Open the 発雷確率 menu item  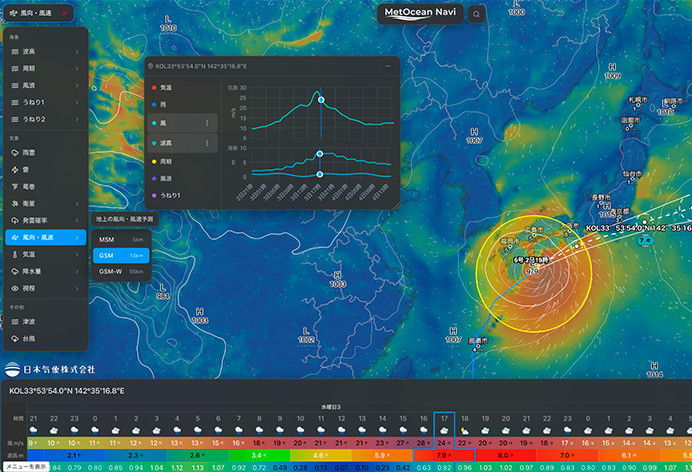tap(45, 221)
